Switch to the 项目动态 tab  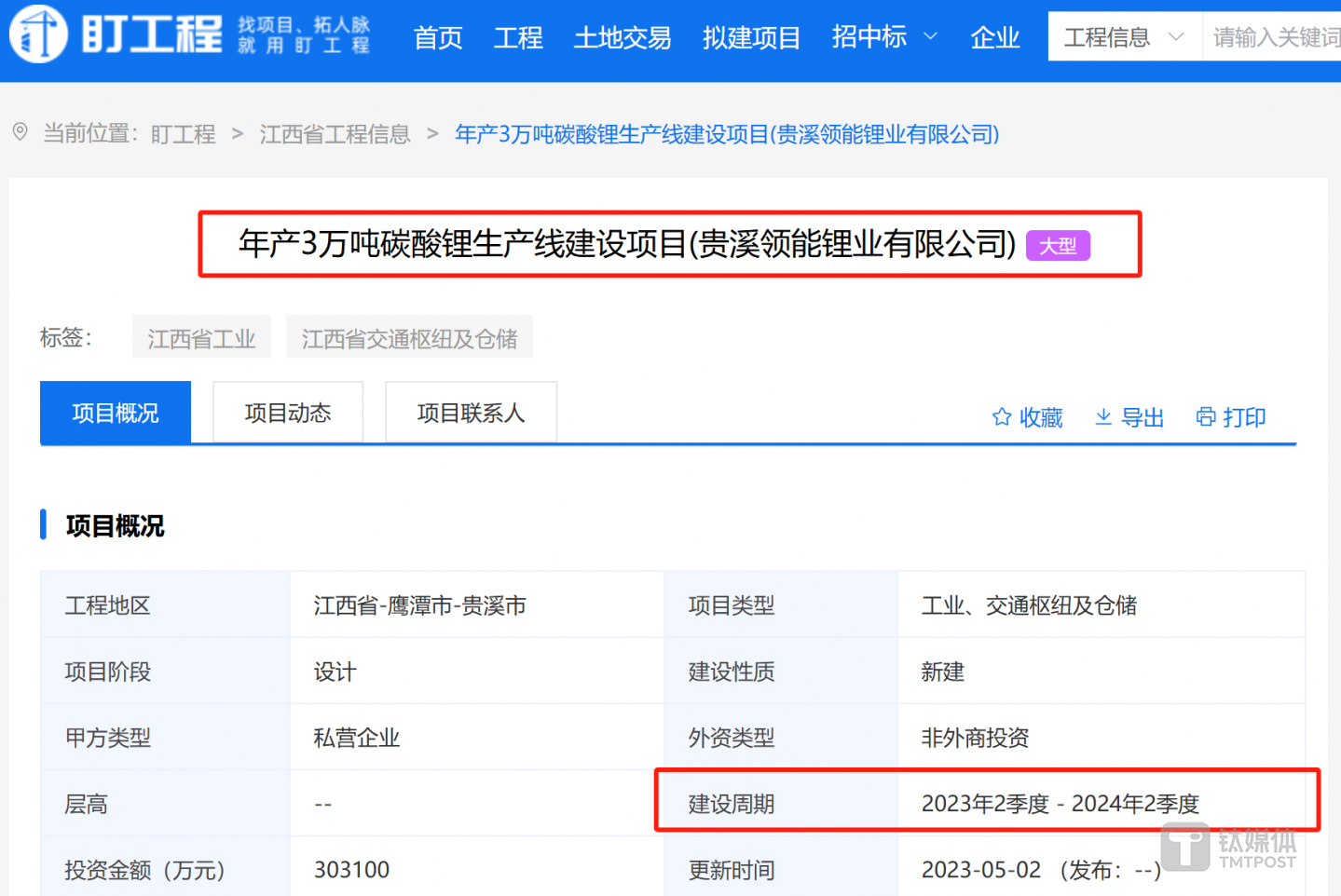(x=288, y=413)
